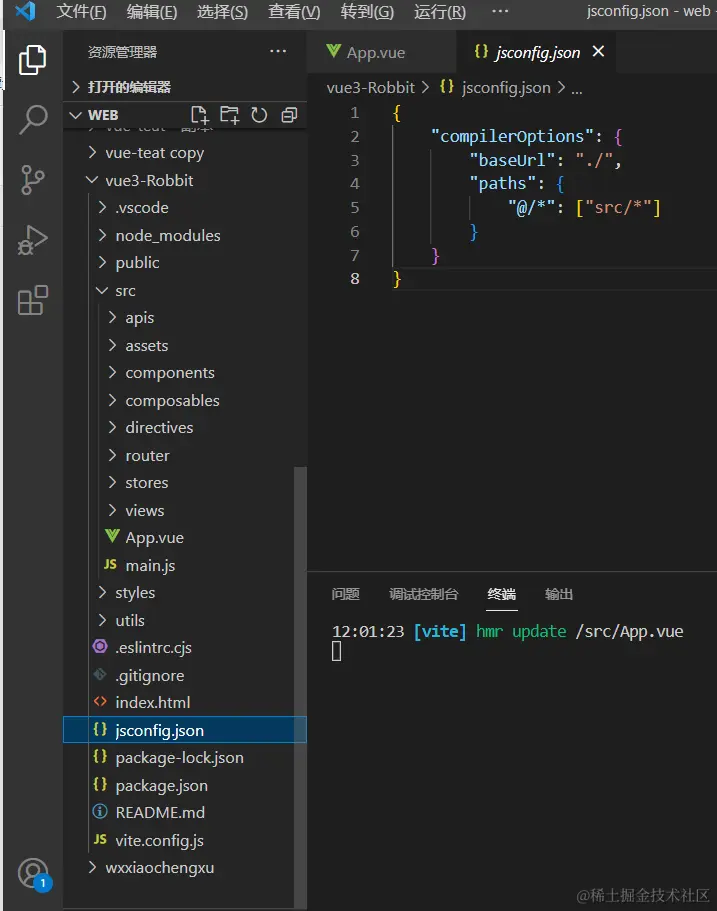Click the VS Code logo icon

[x=26, y=11]
